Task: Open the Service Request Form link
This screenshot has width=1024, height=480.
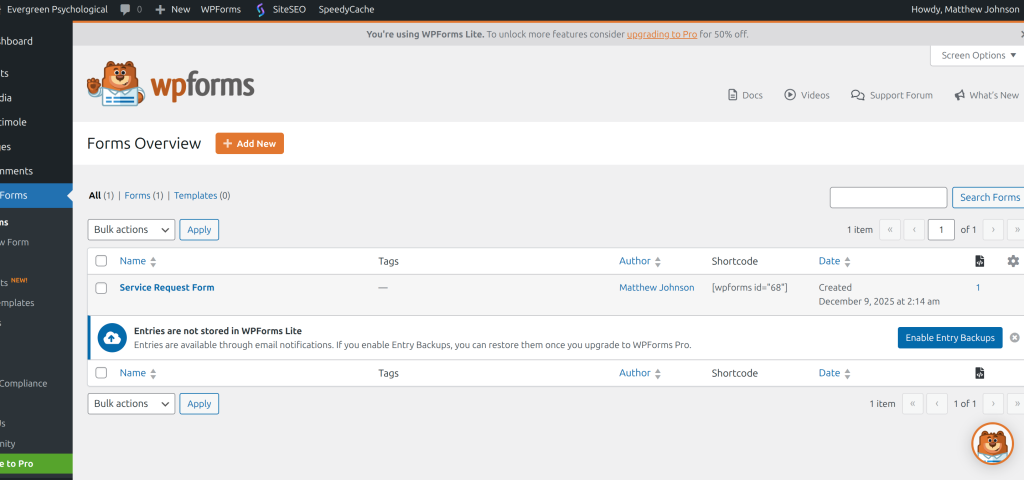Action: tap(167, 287)
